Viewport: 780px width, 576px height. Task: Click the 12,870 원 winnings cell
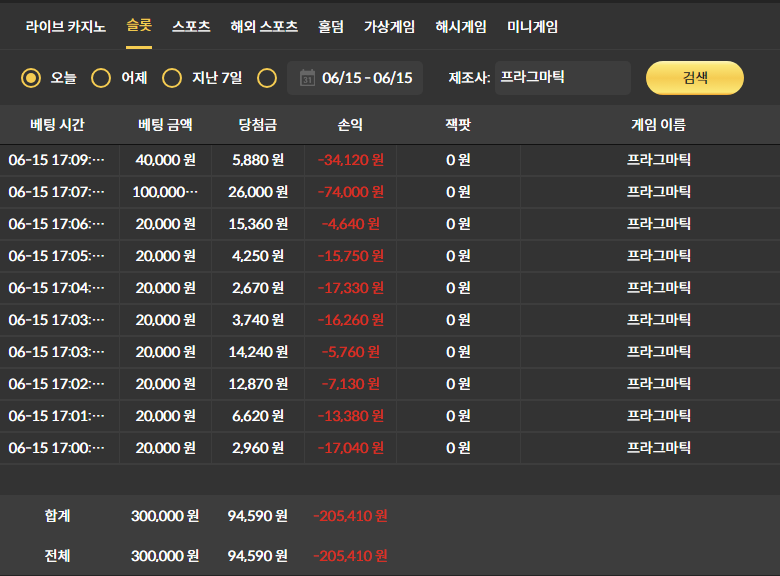[258, 384]
